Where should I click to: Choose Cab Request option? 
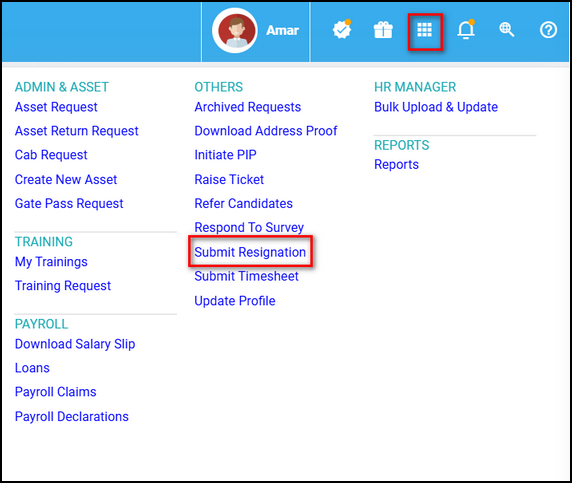click(51, 155)
